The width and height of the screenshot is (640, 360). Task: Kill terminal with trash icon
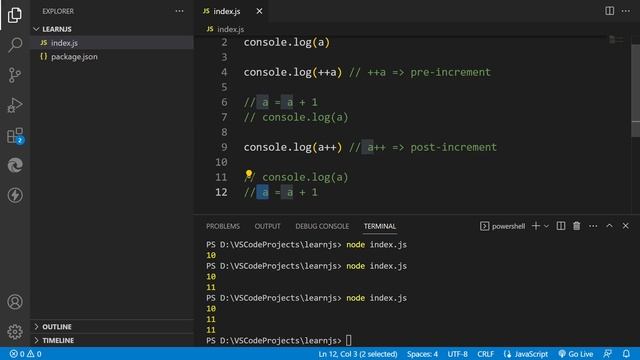[576, 226]
